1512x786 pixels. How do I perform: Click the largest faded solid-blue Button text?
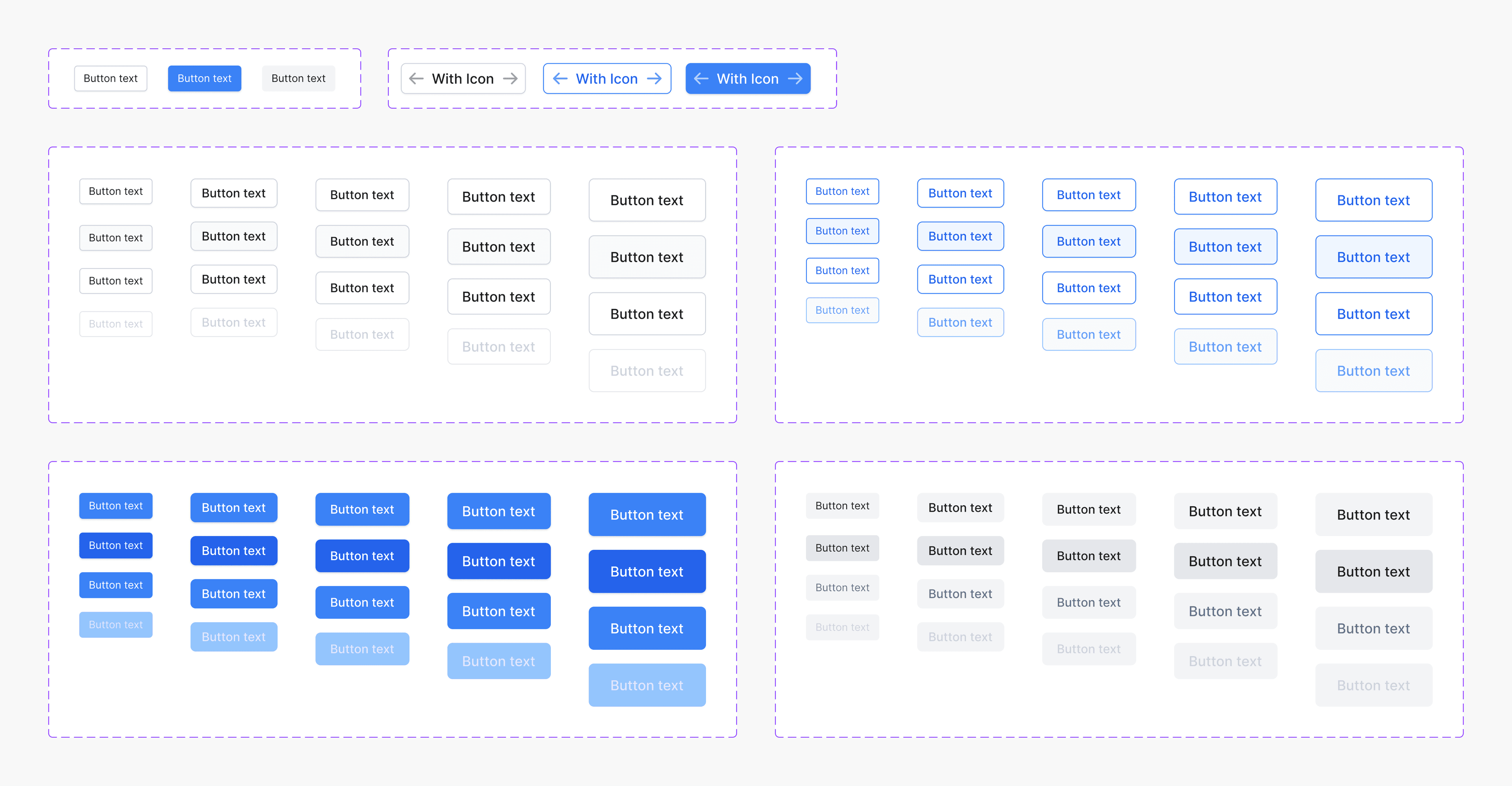point(647,685)
